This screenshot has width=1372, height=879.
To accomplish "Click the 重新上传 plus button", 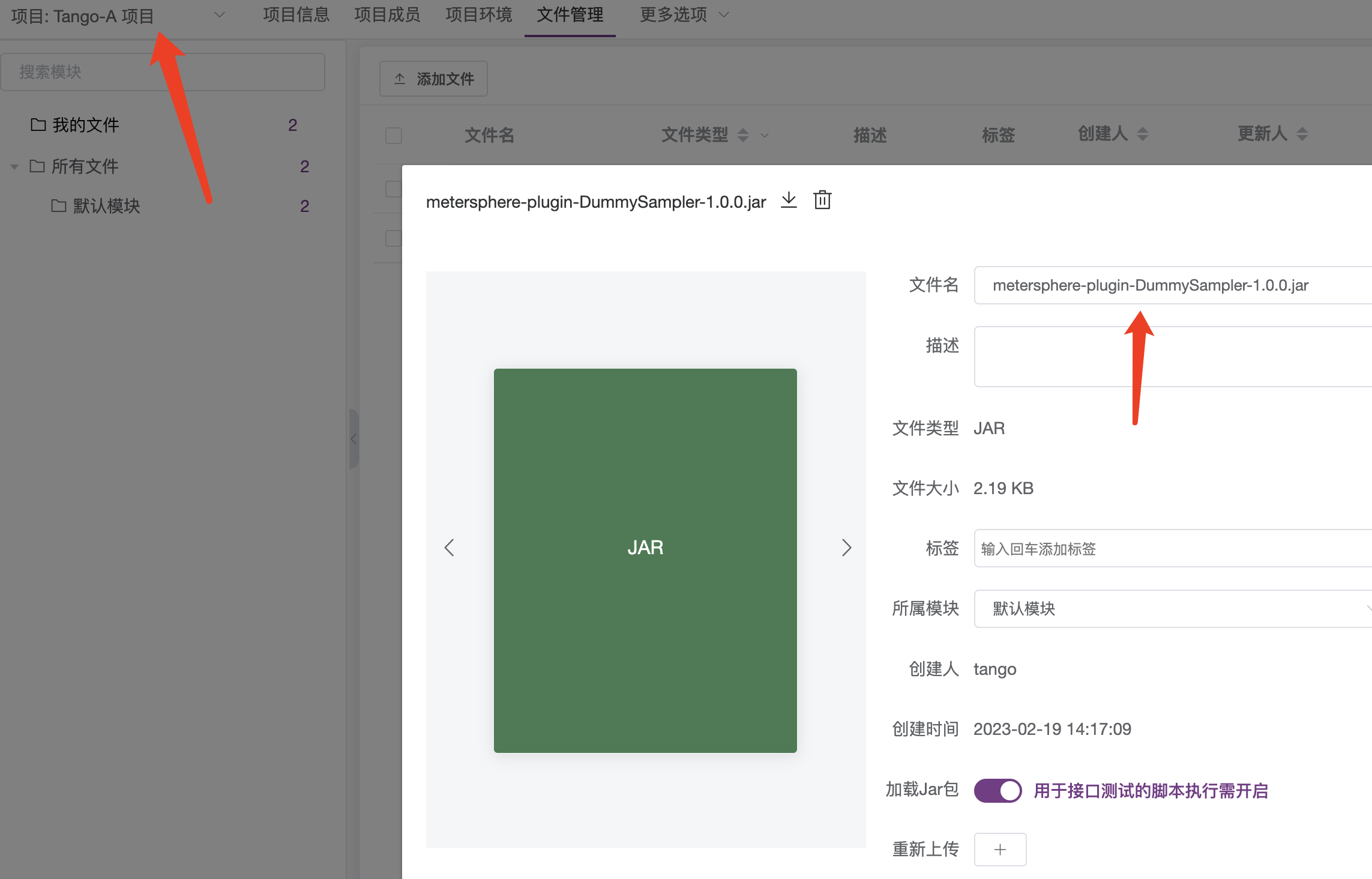I will pyautogui.click(x=1000, y=849).
